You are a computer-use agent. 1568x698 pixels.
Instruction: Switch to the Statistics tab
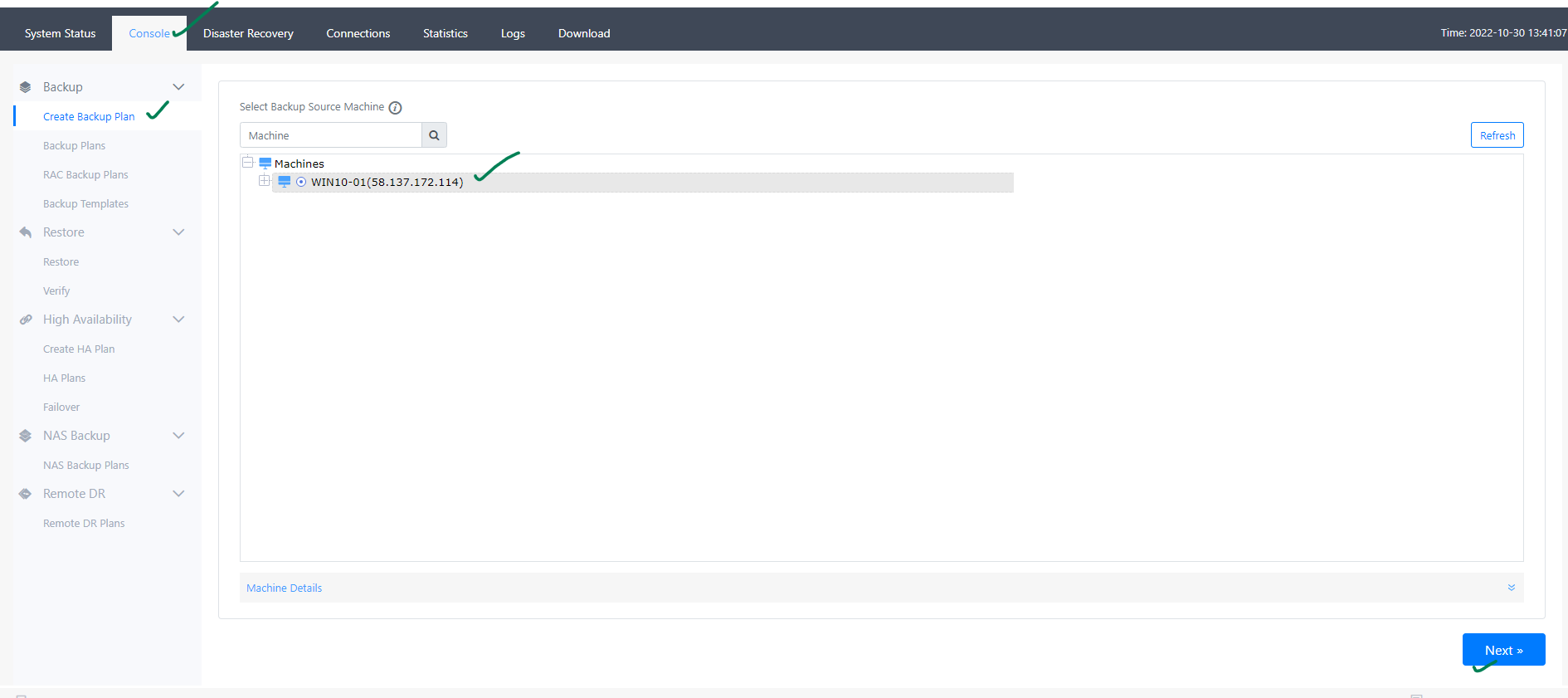[x=446, y=33]
